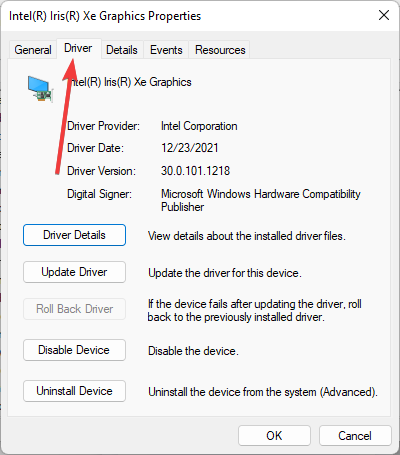Click the 'Disable the device.' description
Screen dimensions: 400x455
193,351
